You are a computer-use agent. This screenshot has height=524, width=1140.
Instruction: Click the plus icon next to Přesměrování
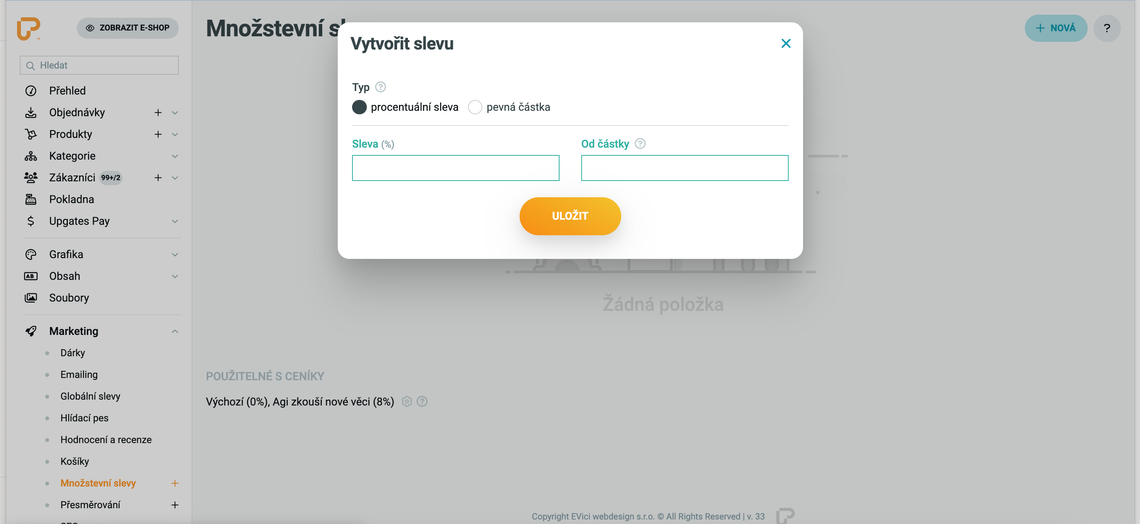point(175,505)
